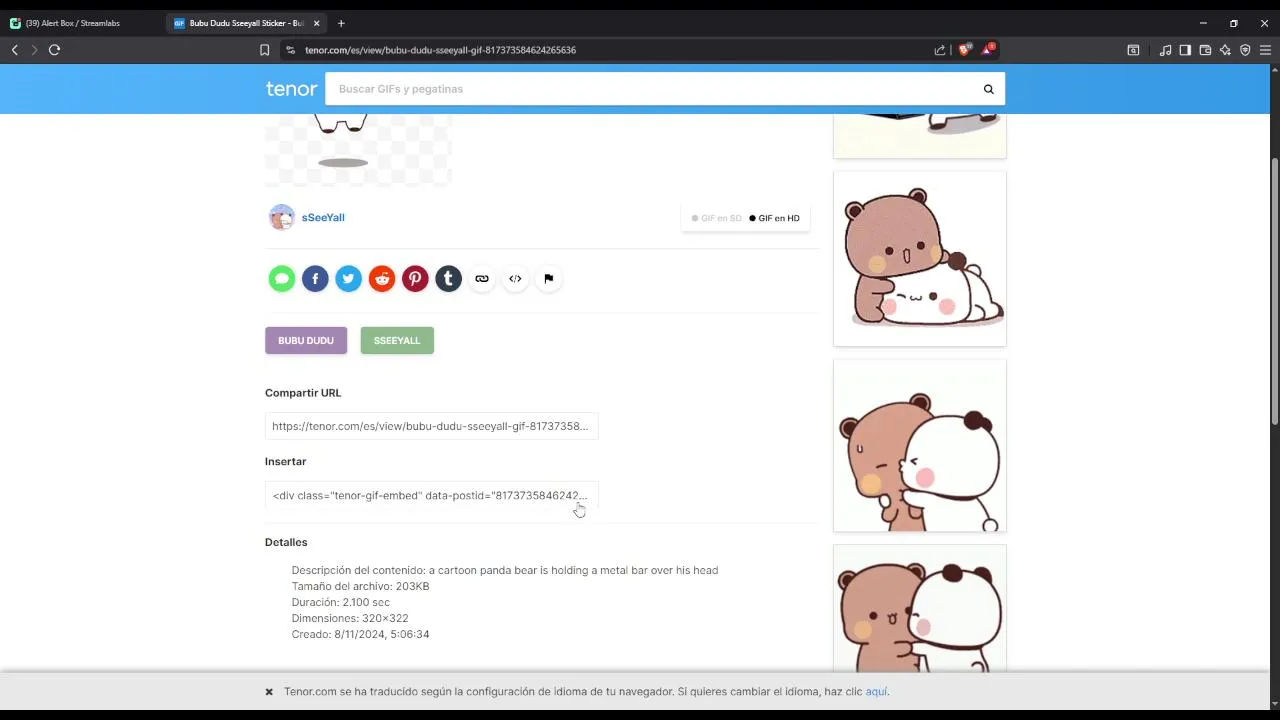Image resolution: width=1280 pixels, height=720 pixels.
Task: Click 'Dimensiones: 320×322' text
Action: click(x=350, y=618)
